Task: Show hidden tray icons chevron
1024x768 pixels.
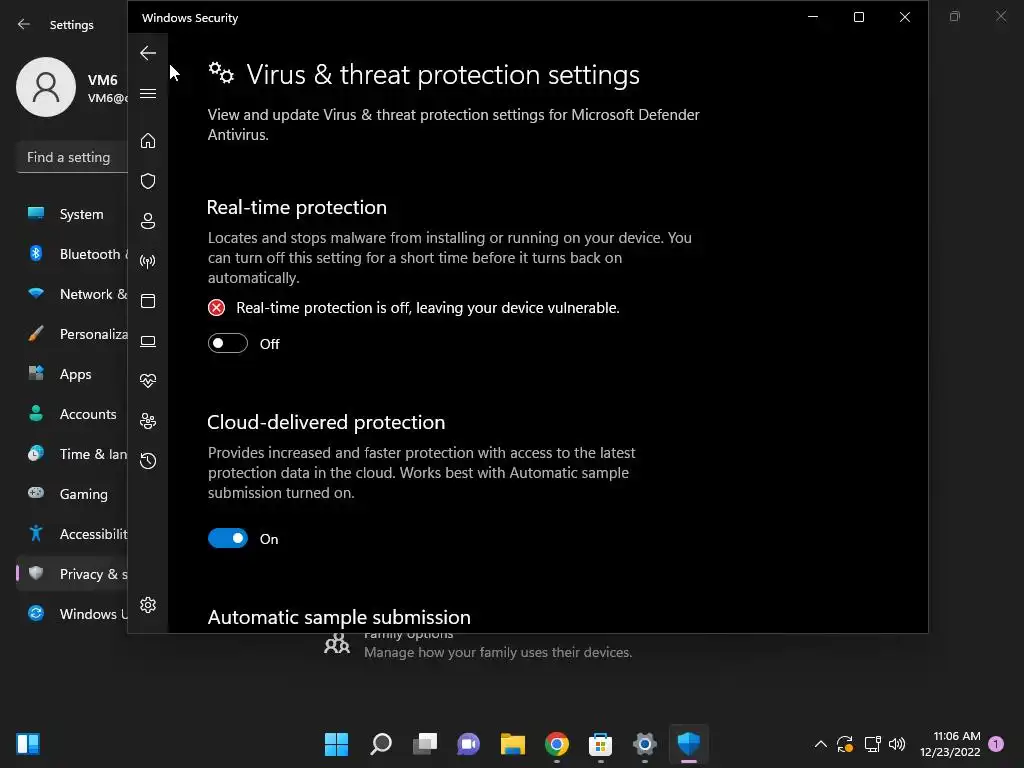Action: pos(821,744)
